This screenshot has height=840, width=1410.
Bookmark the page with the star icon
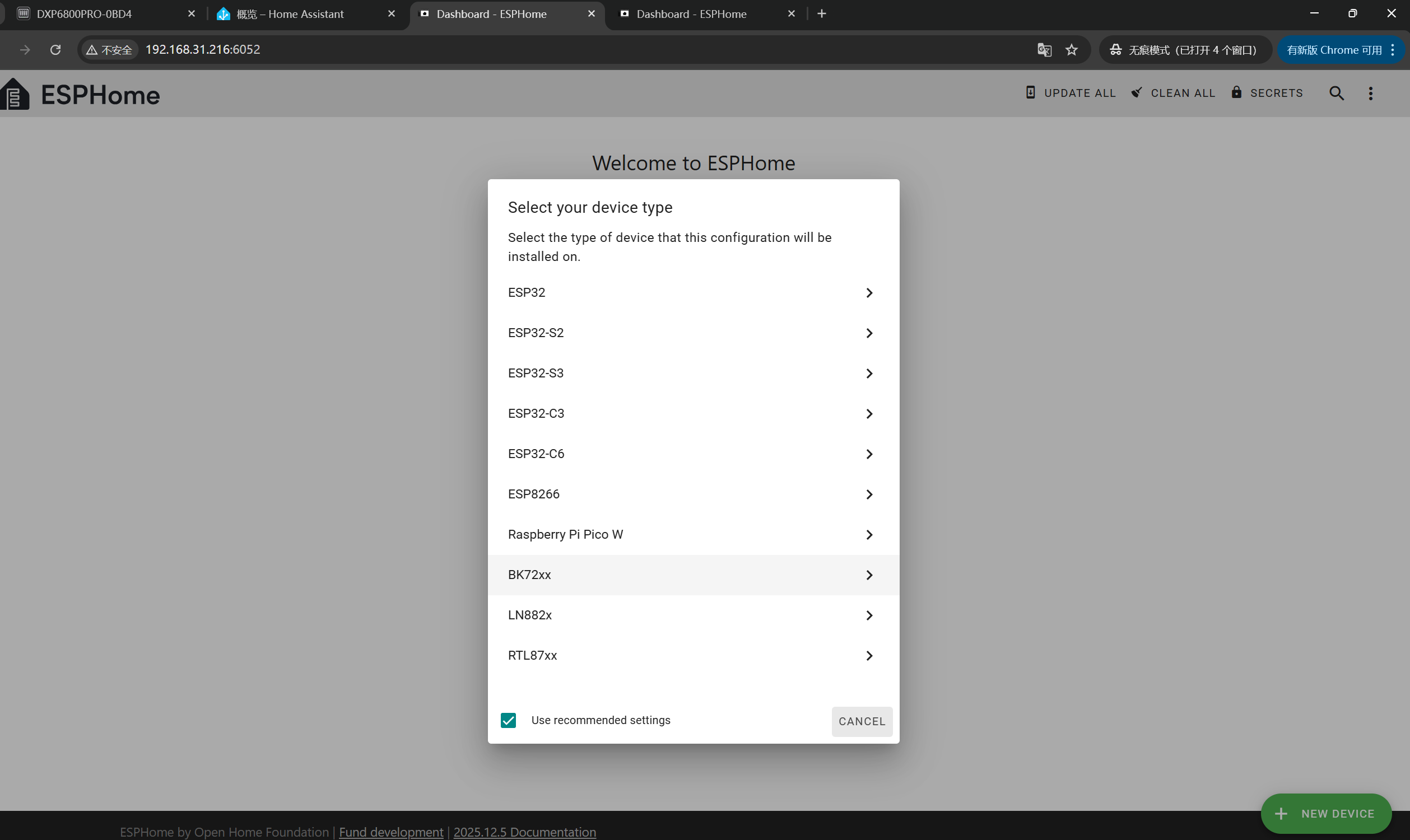click(1072, 50)
